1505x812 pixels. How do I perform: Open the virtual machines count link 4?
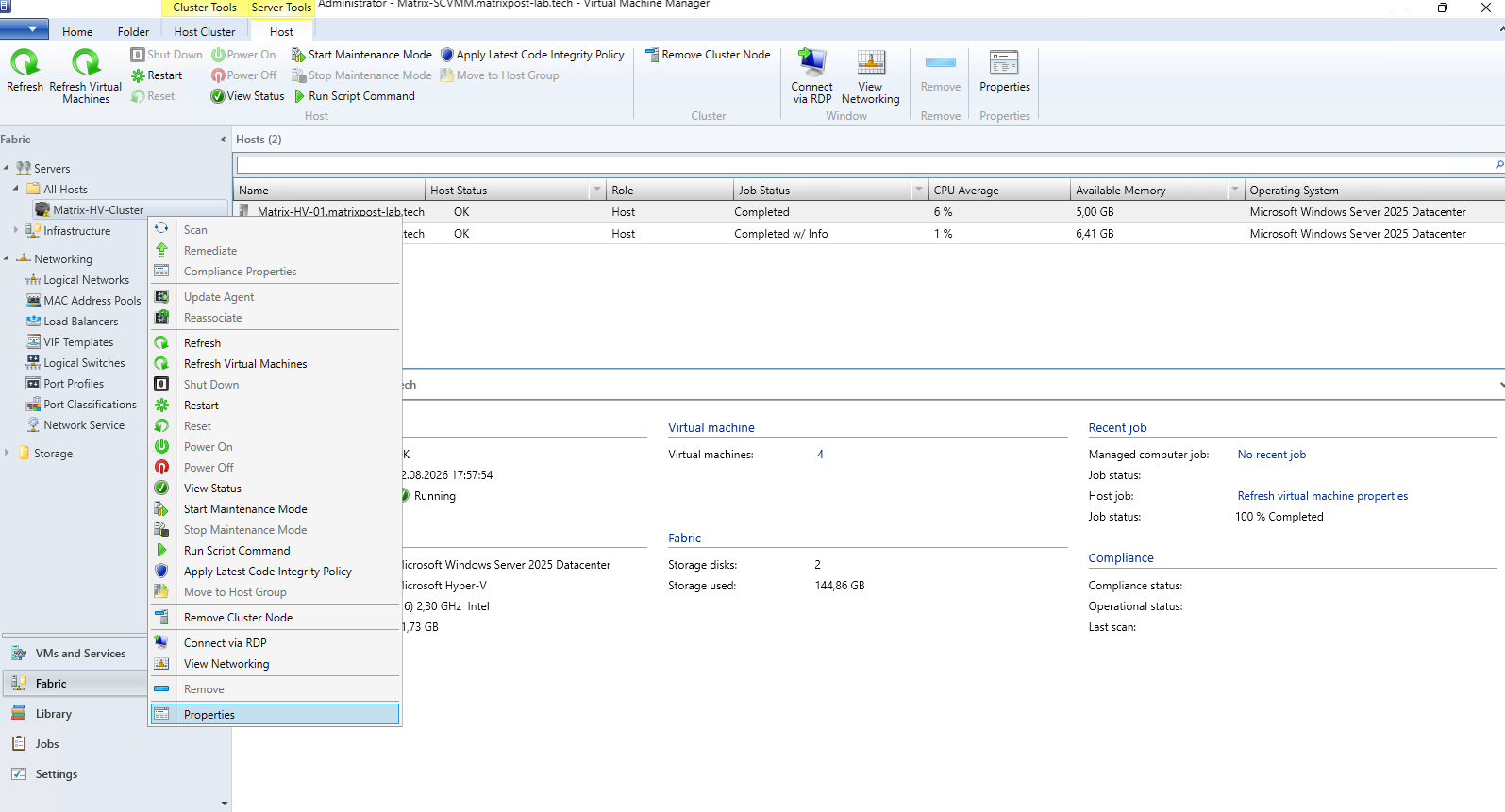coord(820,455)
